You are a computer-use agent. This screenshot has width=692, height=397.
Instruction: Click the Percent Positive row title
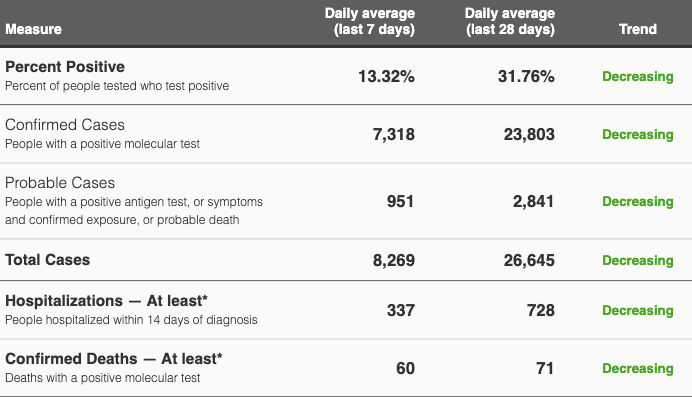coord(65,67)
